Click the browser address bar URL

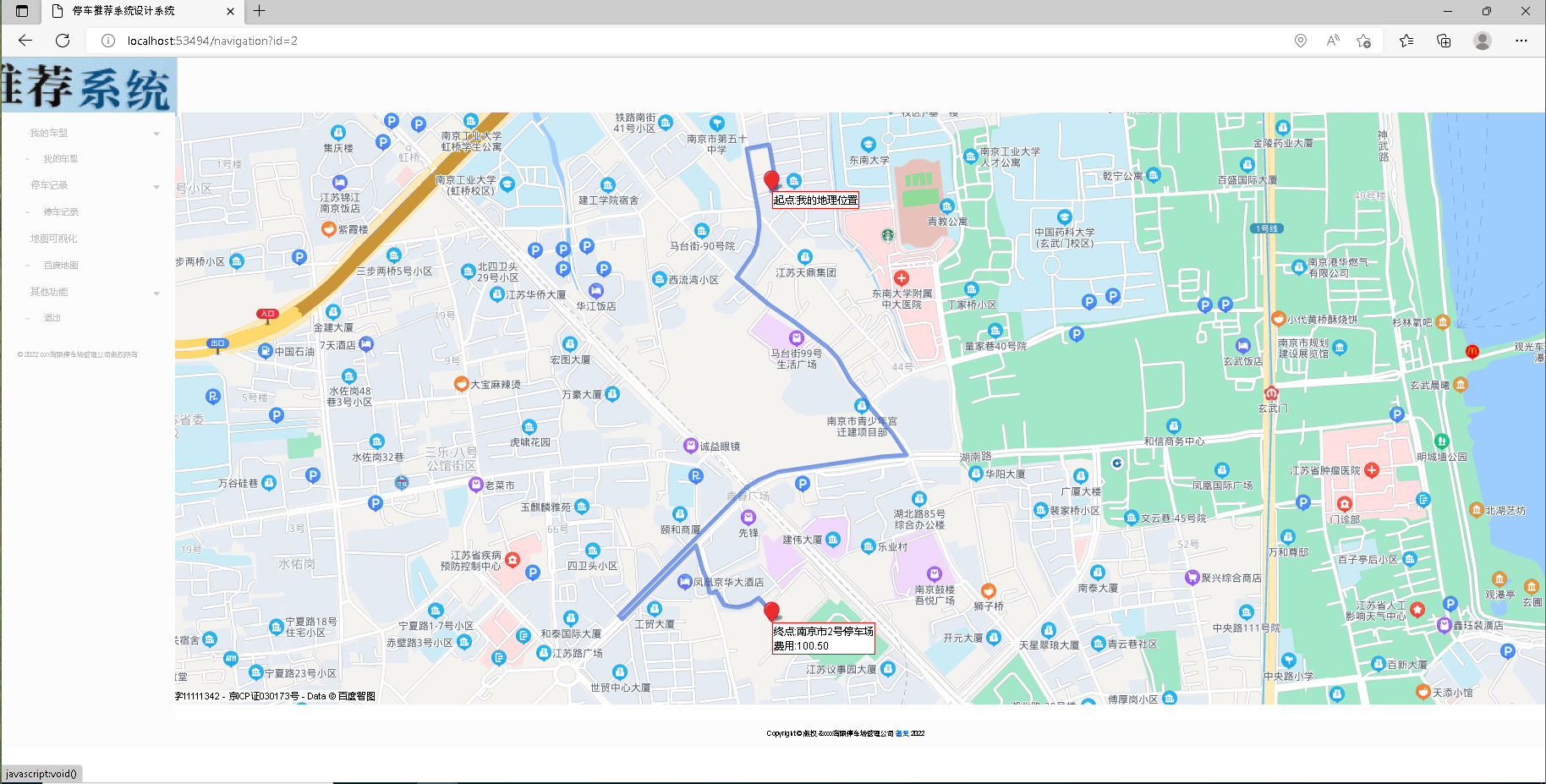212,41
